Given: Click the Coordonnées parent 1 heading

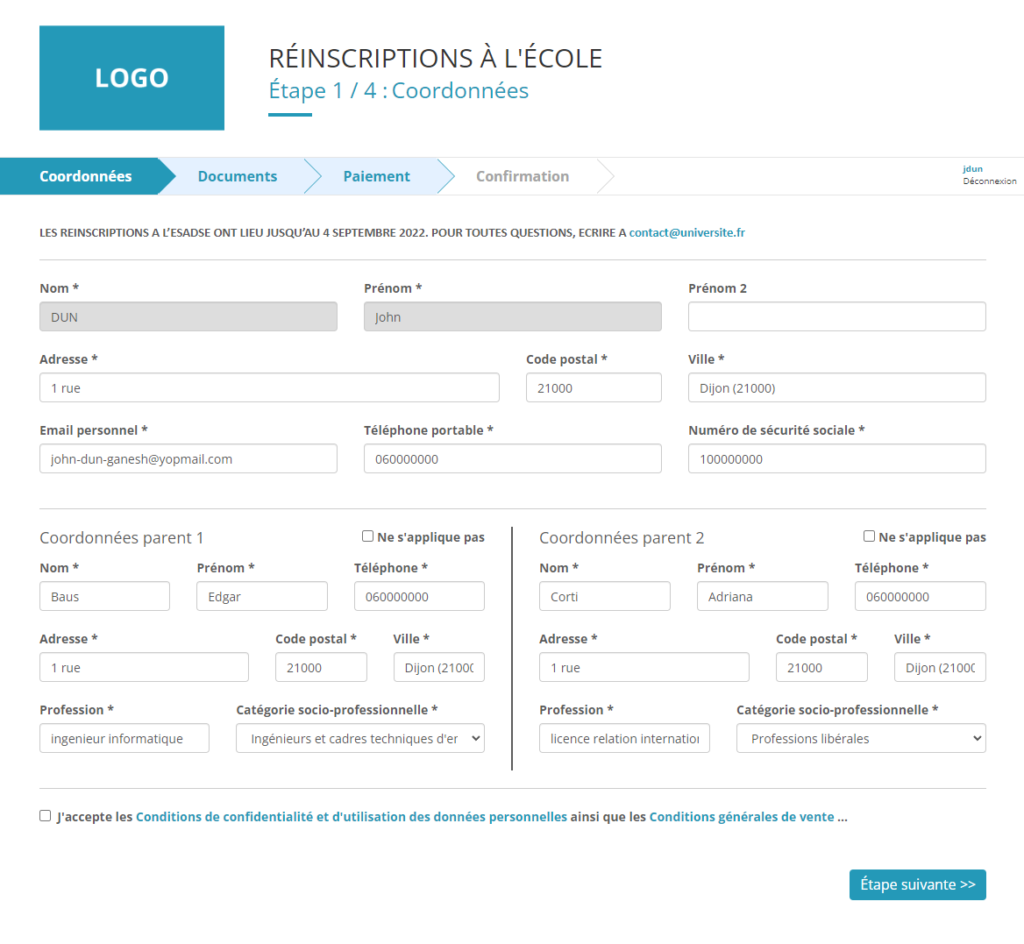Looking at the screenshot, I should [121, 538].
